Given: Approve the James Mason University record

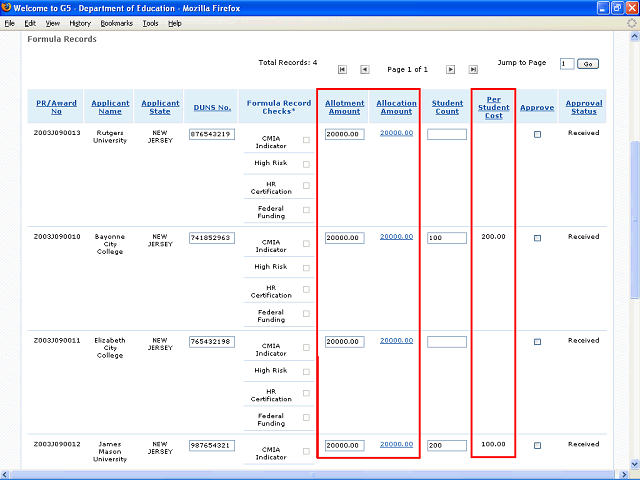Looking at the screenshot, I should (x=537, y=446).
